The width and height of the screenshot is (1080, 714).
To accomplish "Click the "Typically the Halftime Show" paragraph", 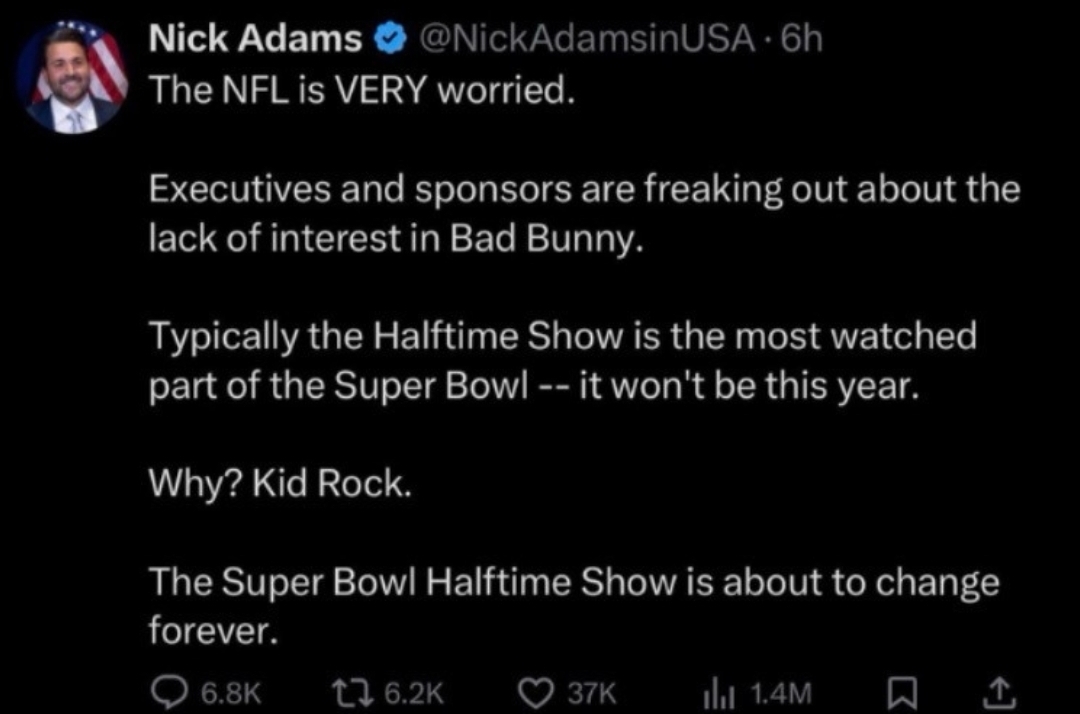I will tap(562, 360).
